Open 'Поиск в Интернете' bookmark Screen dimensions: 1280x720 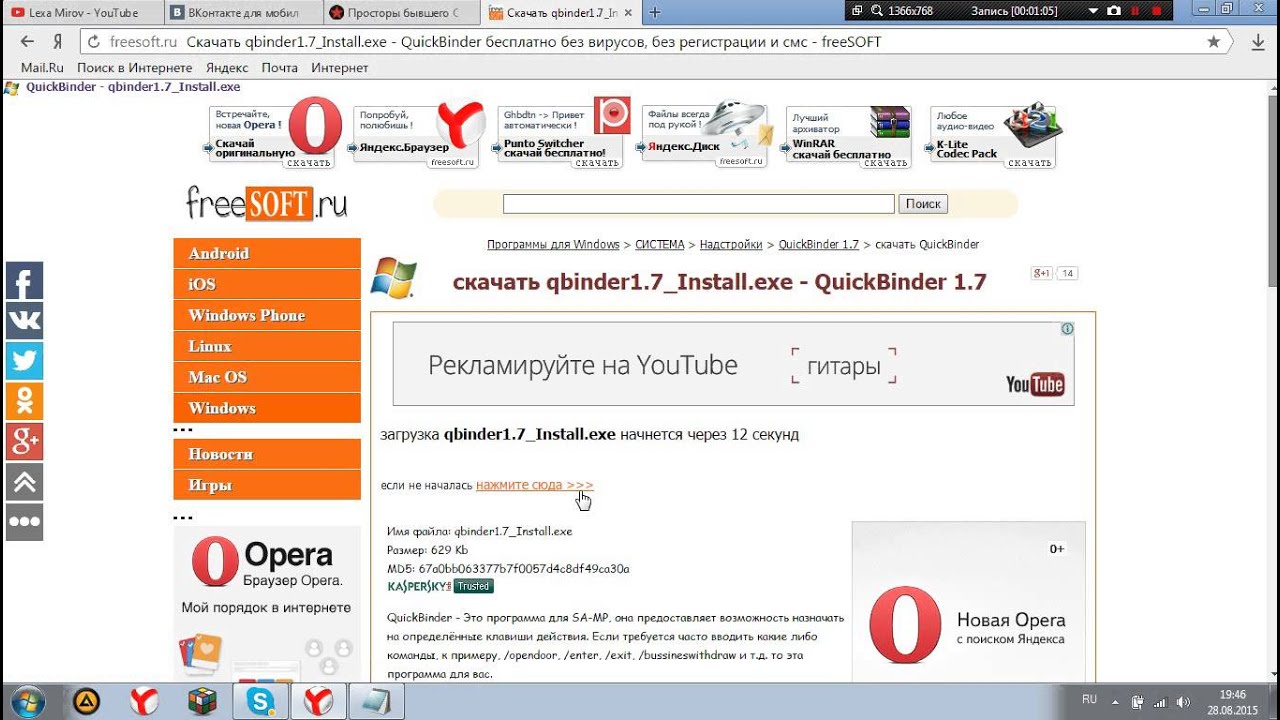click(134, 68)
